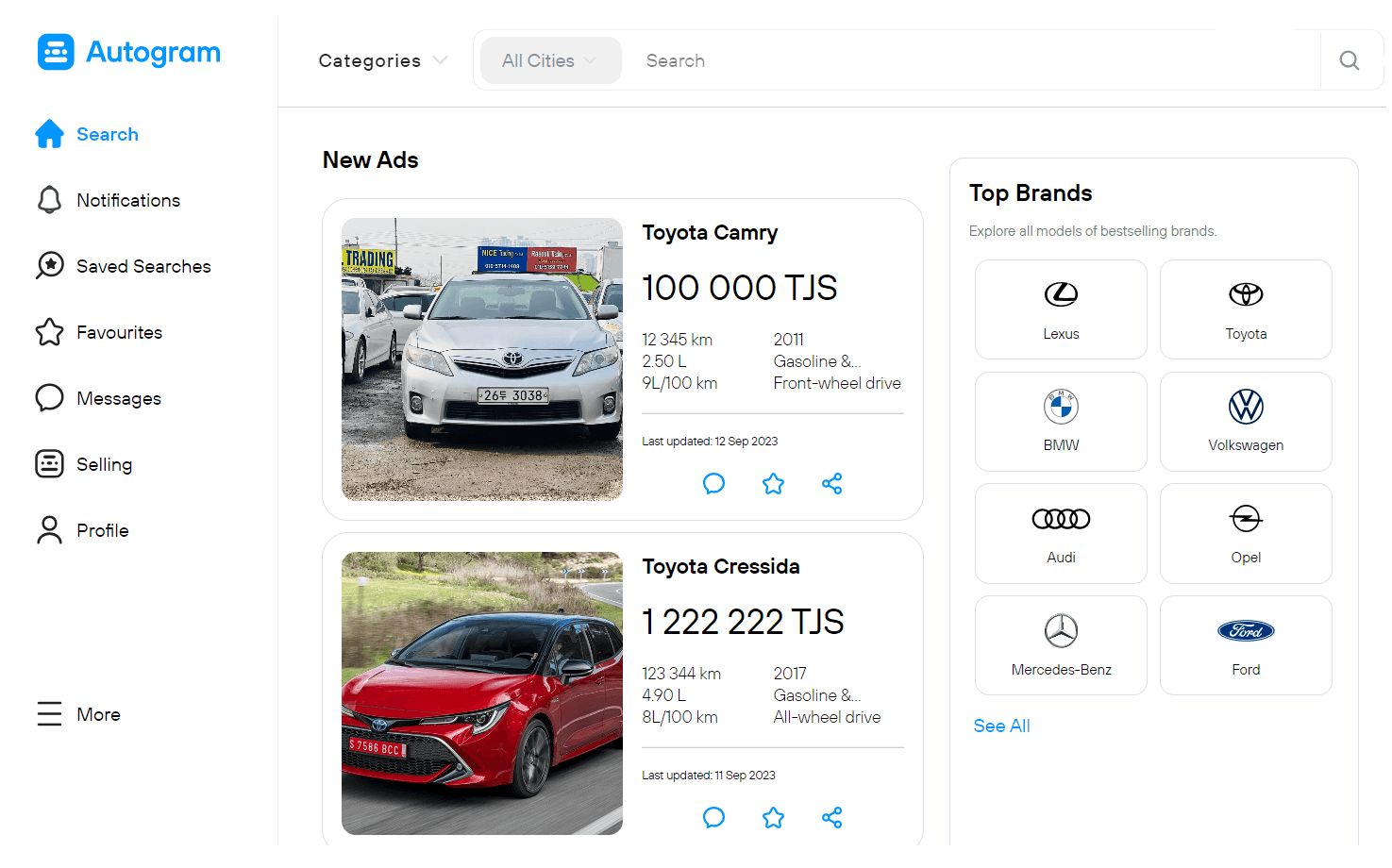Click the Favourites star in the sidebar
The height and width of the screenshot is (868, 1392).
point(119,332)
